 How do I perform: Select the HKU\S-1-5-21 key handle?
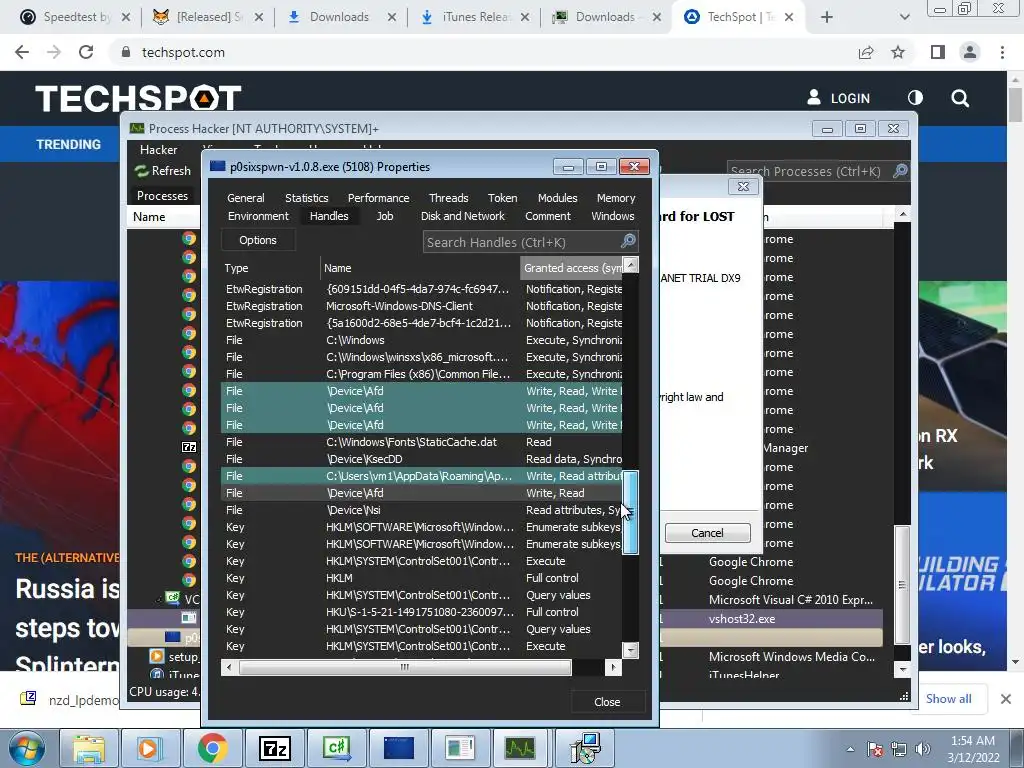pyautogui.click(x=421, y=612)
